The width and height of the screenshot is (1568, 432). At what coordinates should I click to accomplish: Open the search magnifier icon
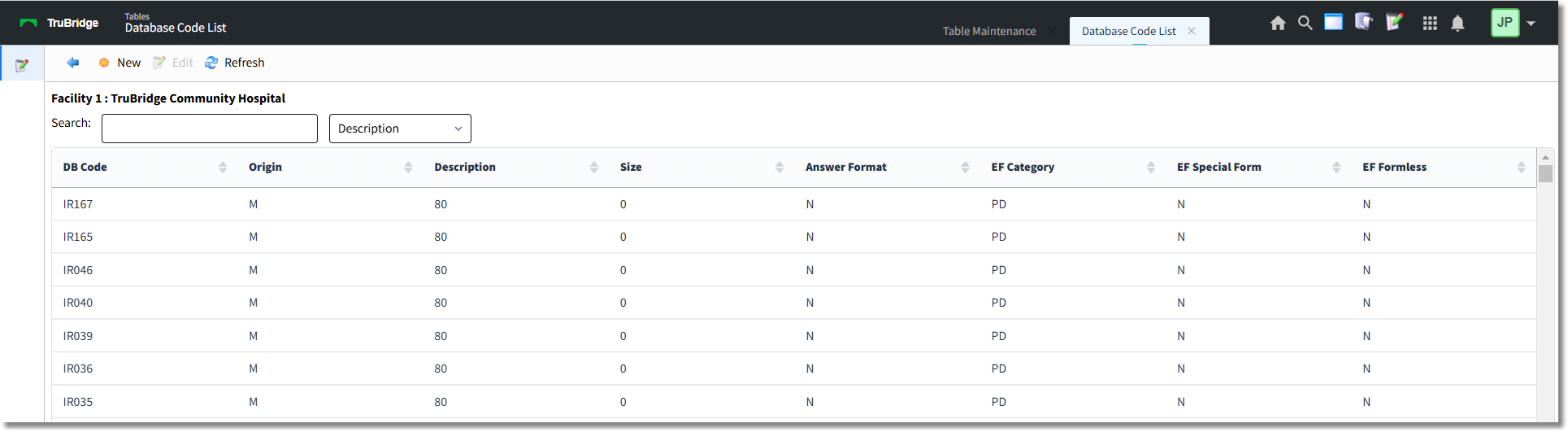(x=1305, y=23)
